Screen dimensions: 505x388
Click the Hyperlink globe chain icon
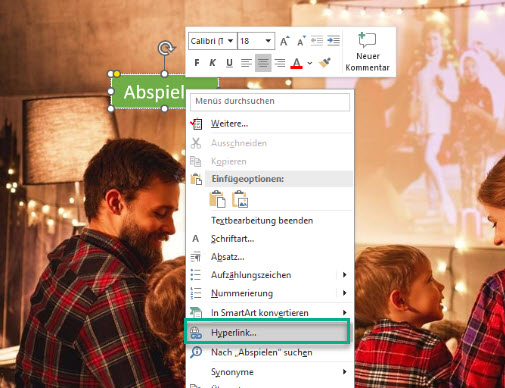tap(196, 333)
